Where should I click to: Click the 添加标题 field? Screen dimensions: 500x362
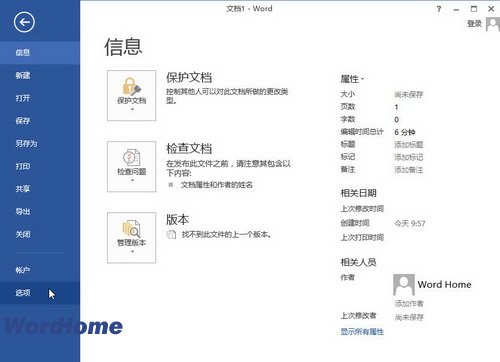[409, 145]
